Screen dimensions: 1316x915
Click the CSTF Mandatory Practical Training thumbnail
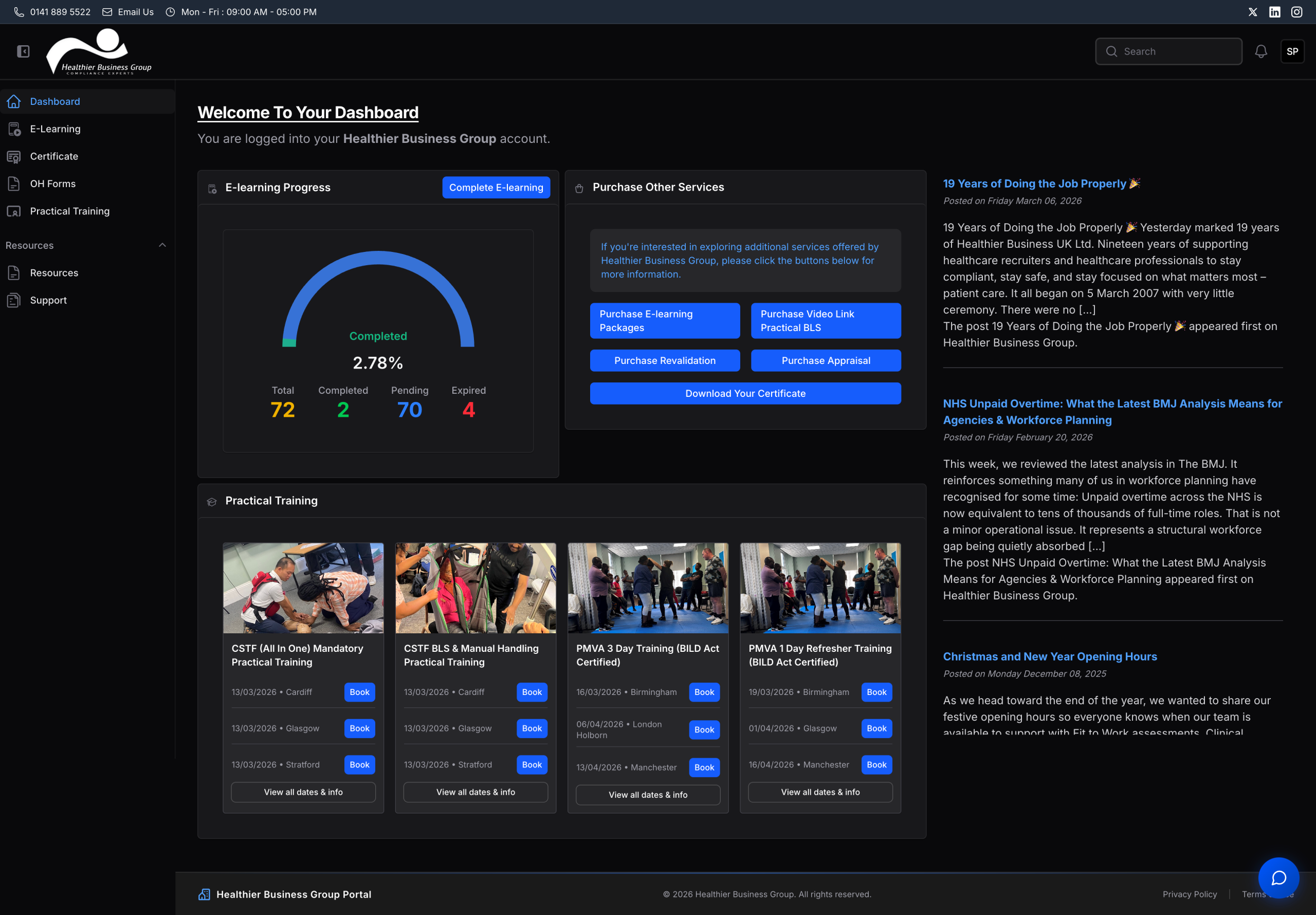[x=303, y=588]
